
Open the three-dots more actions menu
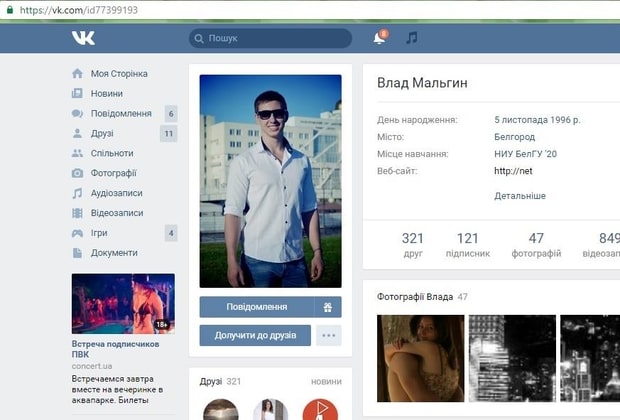point(328,335)
